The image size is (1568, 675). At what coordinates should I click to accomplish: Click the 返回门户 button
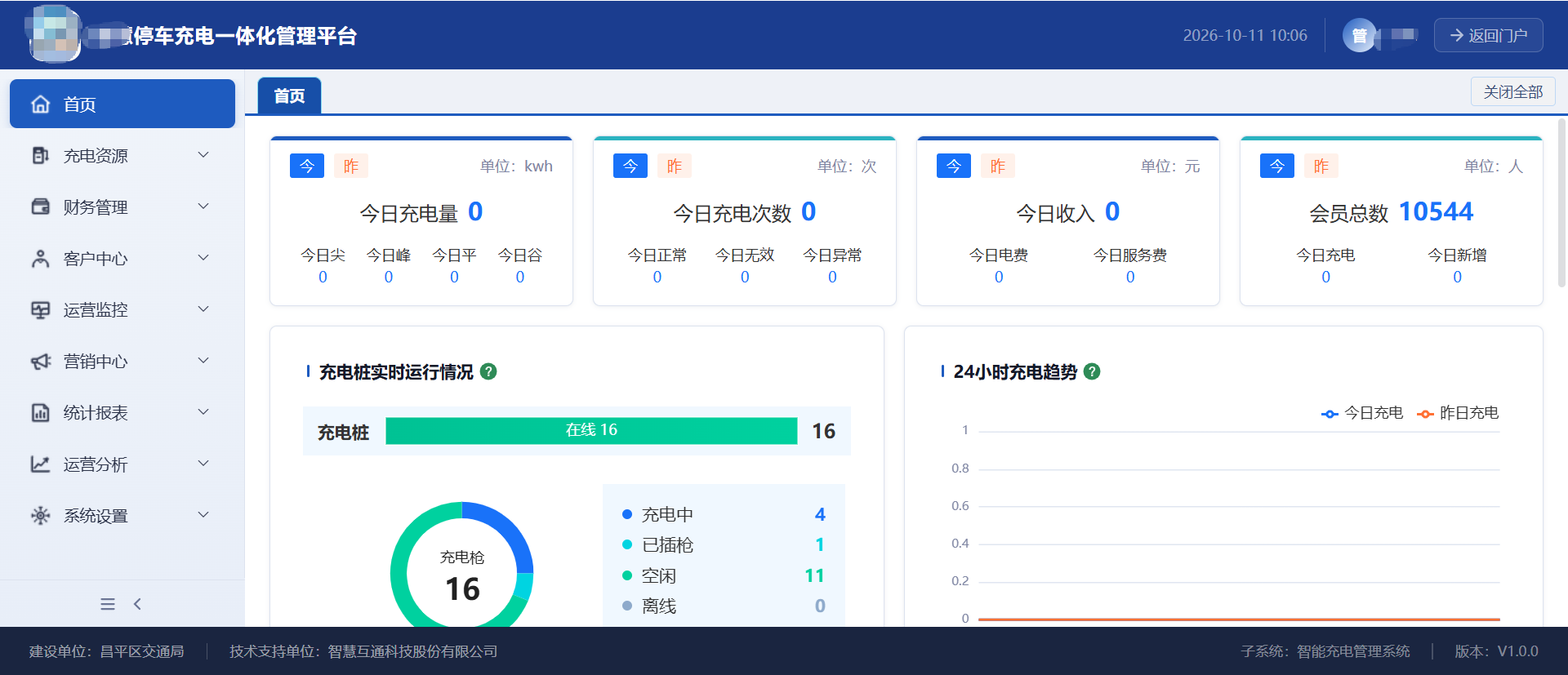click(x=1488, y=35)
